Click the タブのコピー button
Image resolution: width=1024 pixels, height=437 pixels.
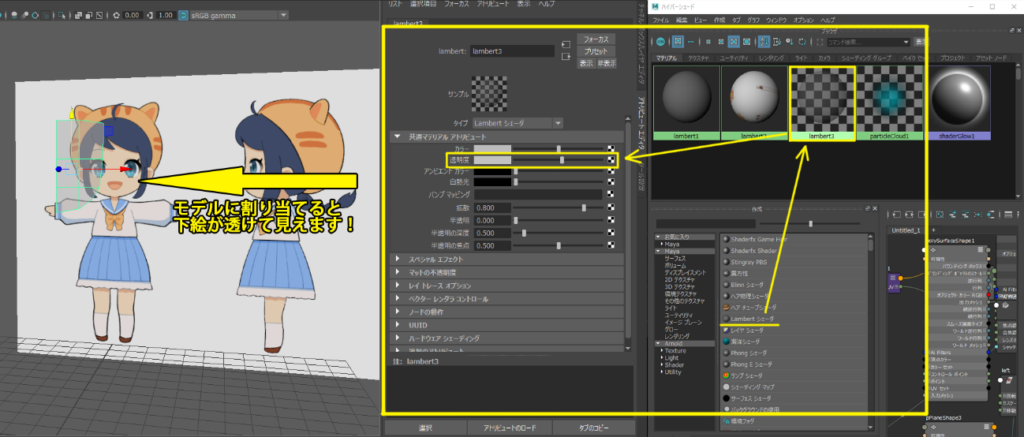pos(594,429)
